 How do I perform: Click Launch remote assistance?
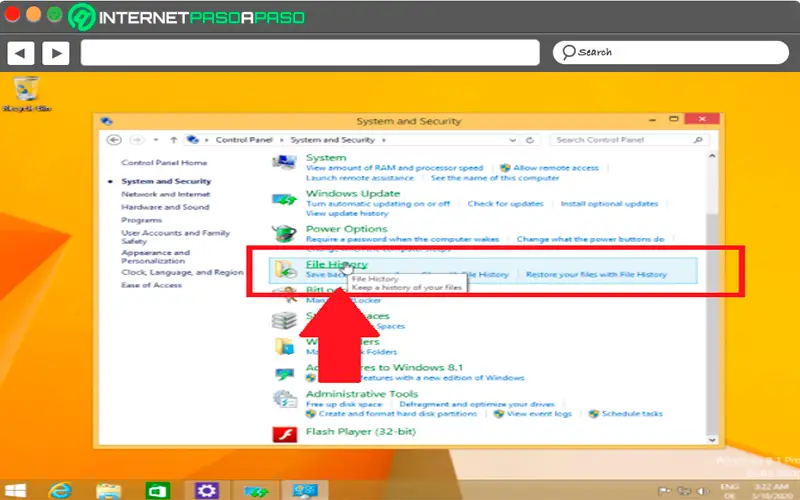[x=360, y=178]
